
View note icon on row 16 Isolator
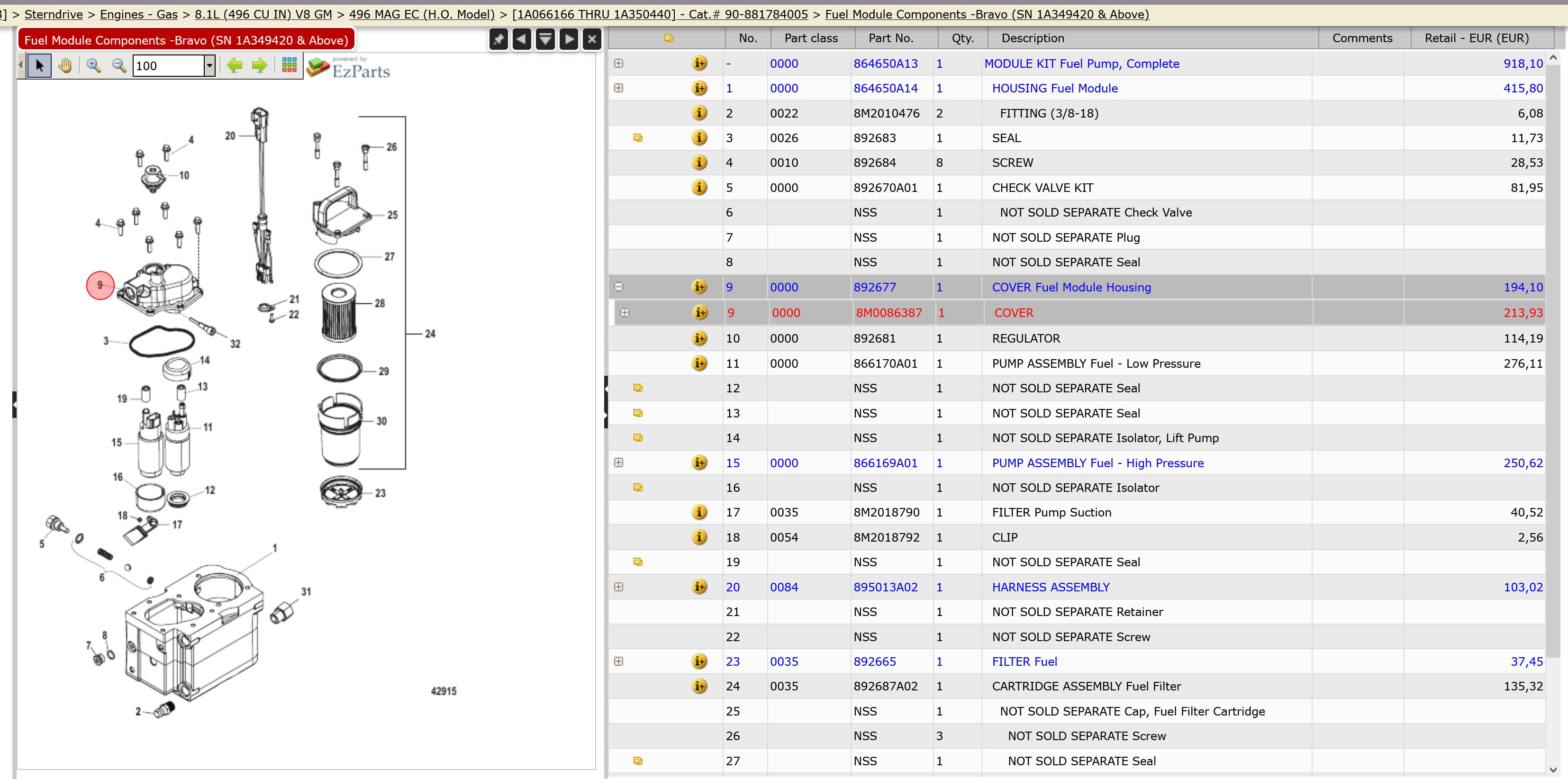(637, 487)
